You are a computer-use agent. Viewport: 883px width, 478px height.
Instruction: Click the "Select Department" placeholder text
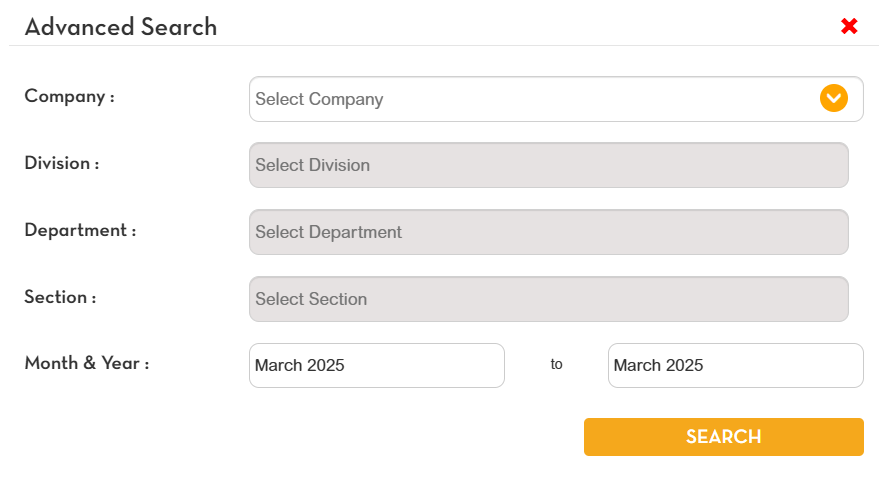click(x=328, y=232)
